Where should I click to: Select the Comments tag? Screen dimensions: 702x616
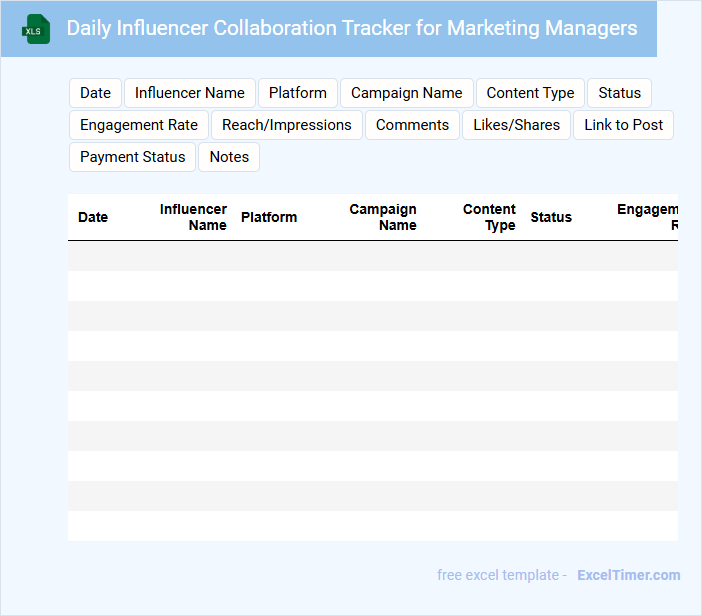coord(412,125)
